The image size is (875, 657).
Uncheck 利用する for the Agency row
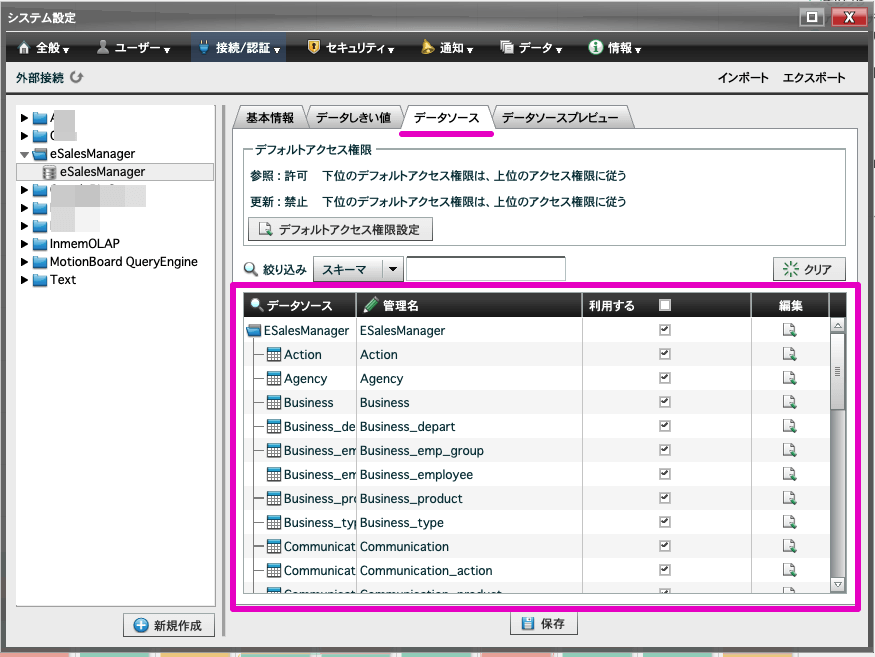click(665, 377)
